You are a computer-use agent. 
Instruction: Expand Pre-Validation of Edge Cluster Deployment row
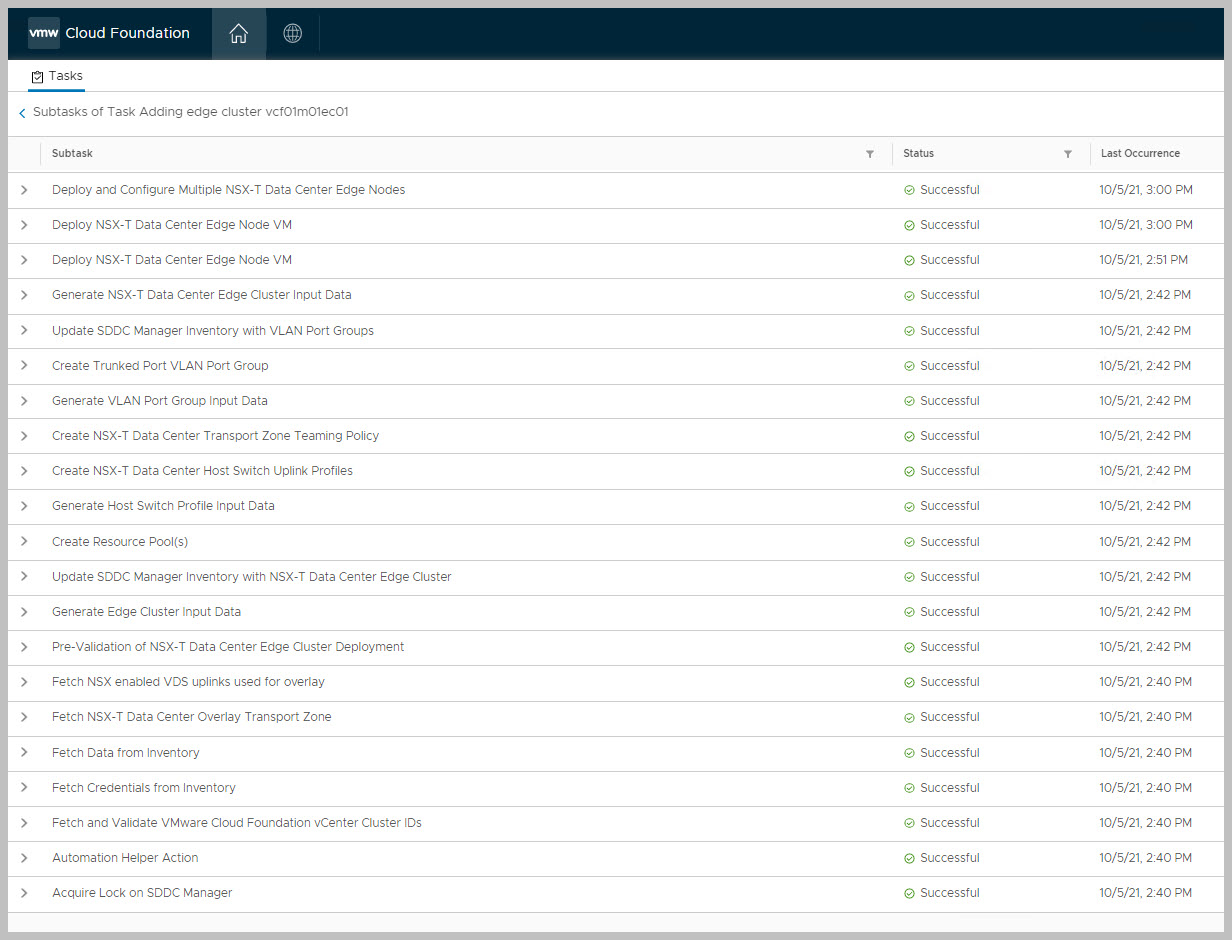[24, 647]
